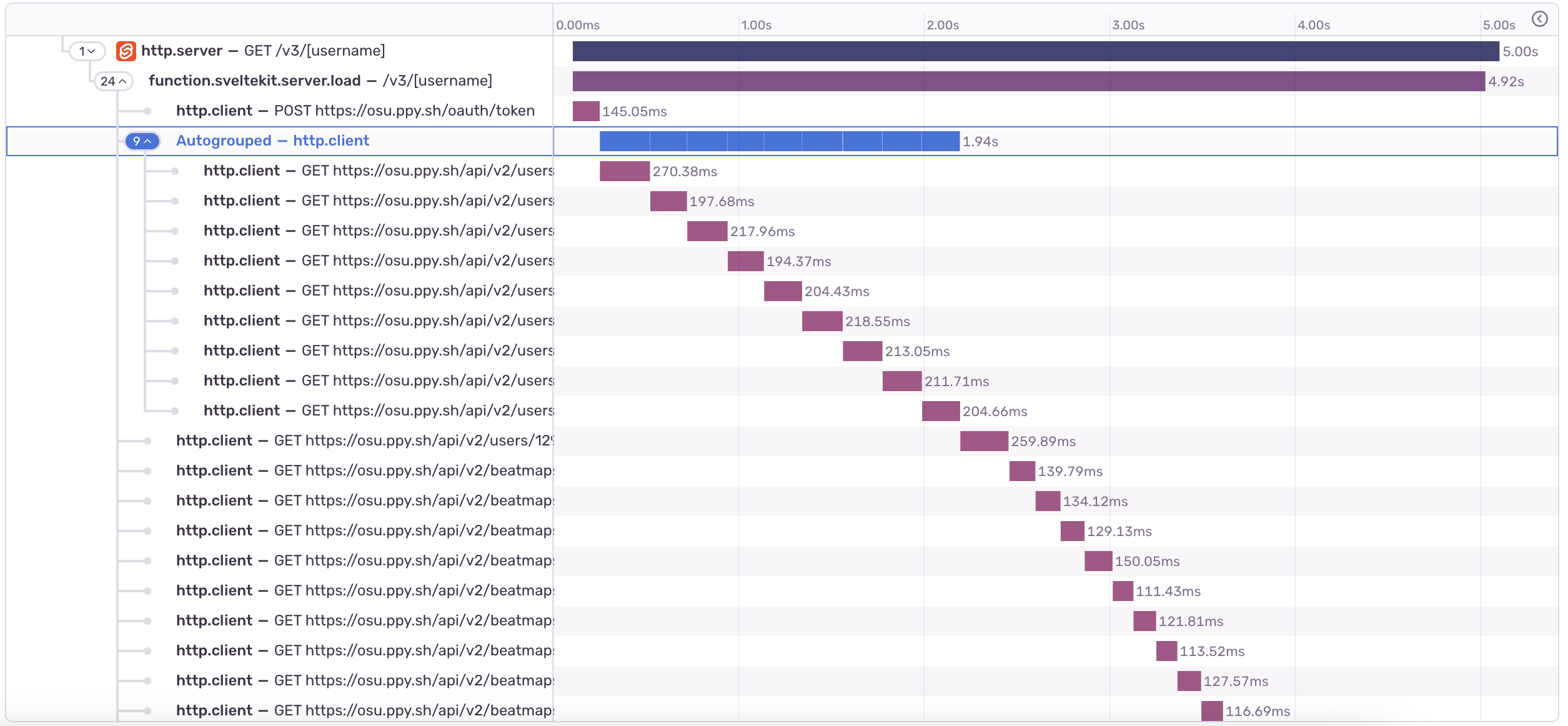Click the tree node dot beside POST oauth/token
This screenshot has height=726, width=1568.
(x=147, y=111)
